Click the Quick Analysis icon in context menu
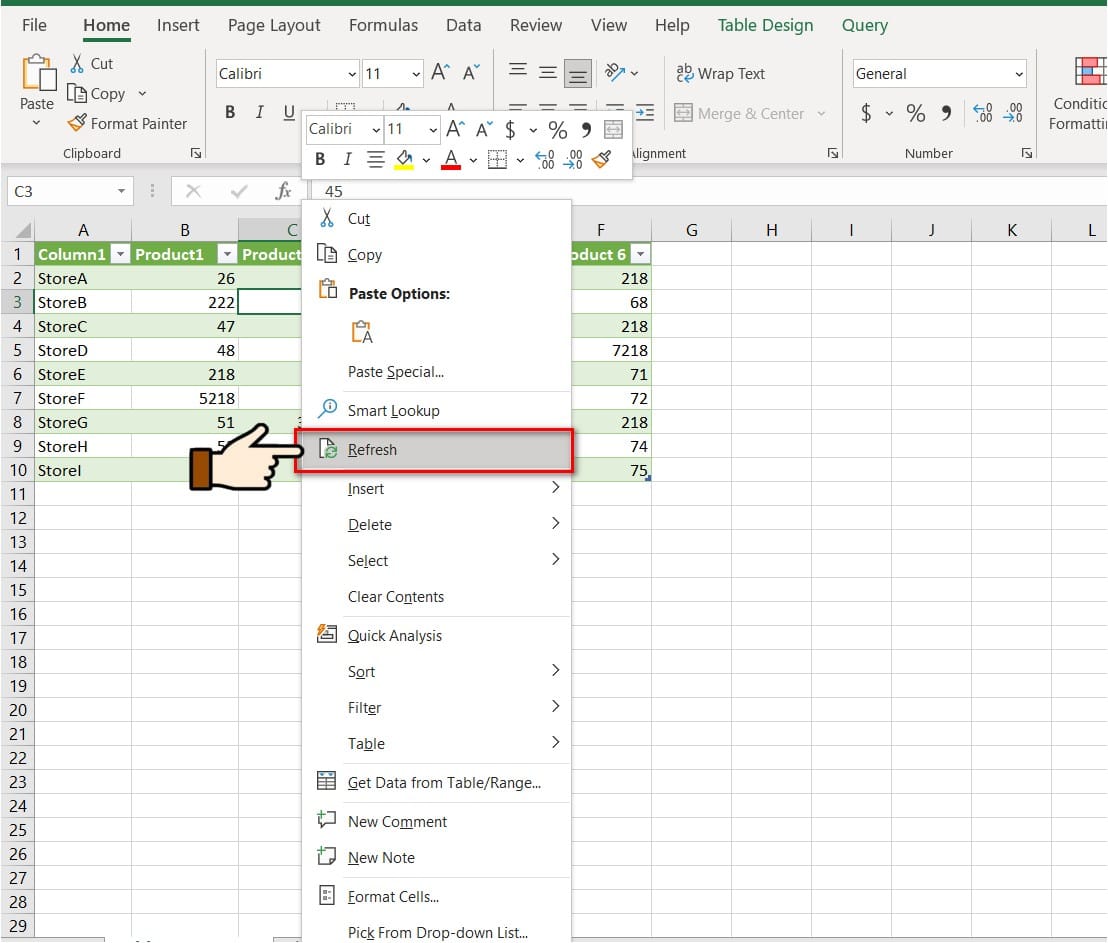 [x=326, y=633]
